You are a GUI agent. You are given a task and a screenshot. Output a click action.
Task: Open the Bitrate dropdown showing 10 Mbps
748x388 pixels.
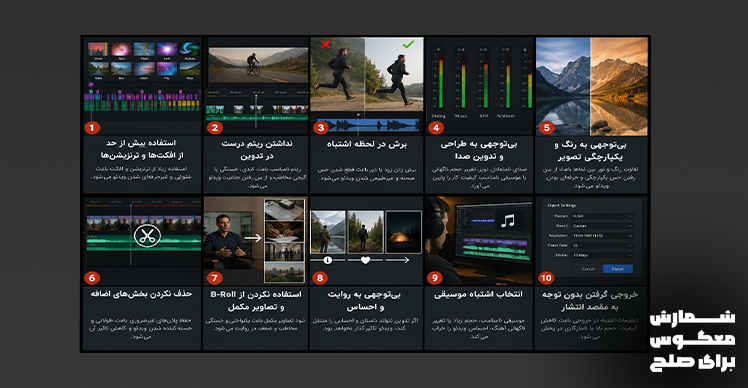tap(602, 255)
